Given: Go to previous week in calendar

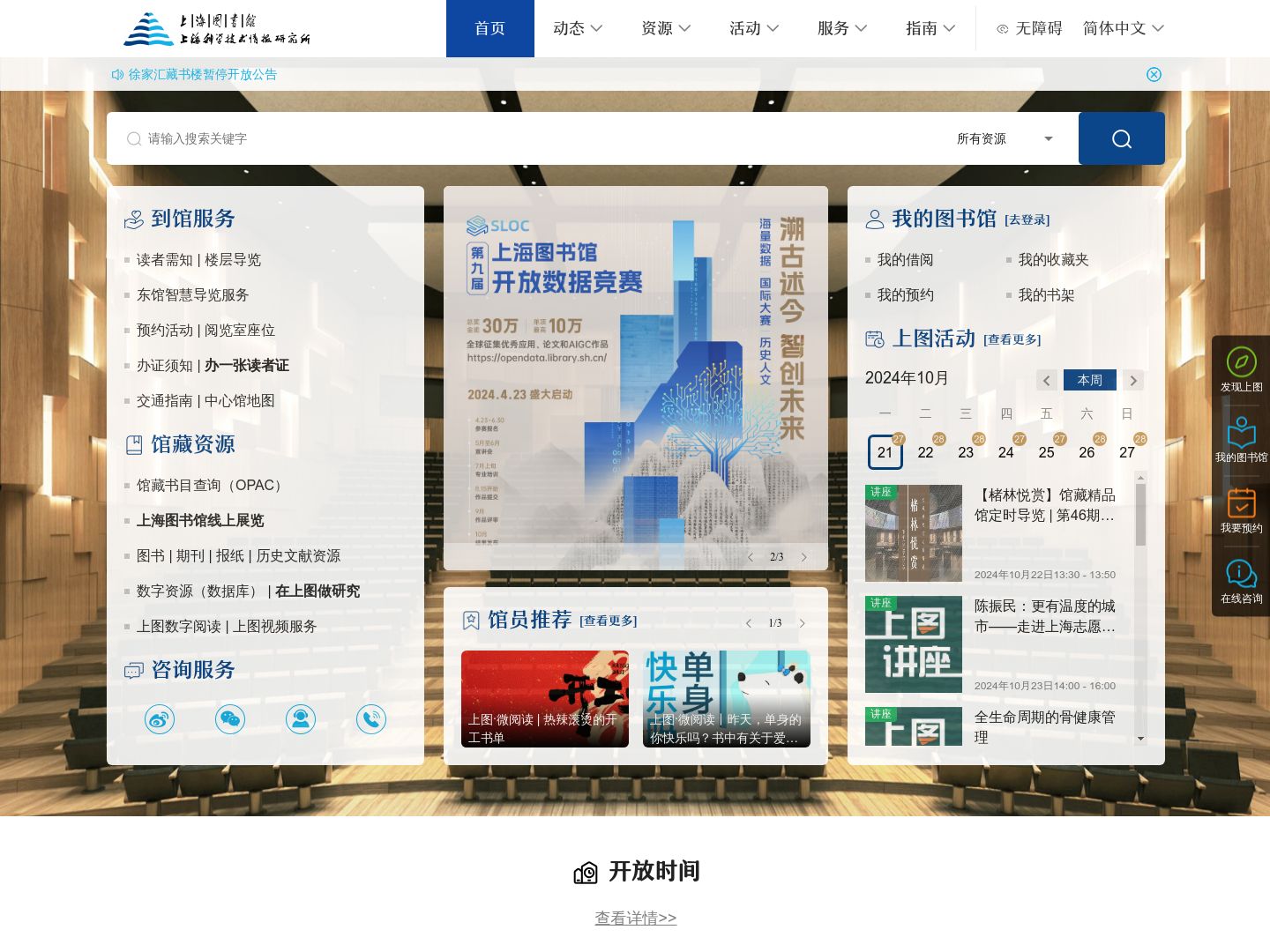Looking at the screenshot, I should click(1047, 381).
